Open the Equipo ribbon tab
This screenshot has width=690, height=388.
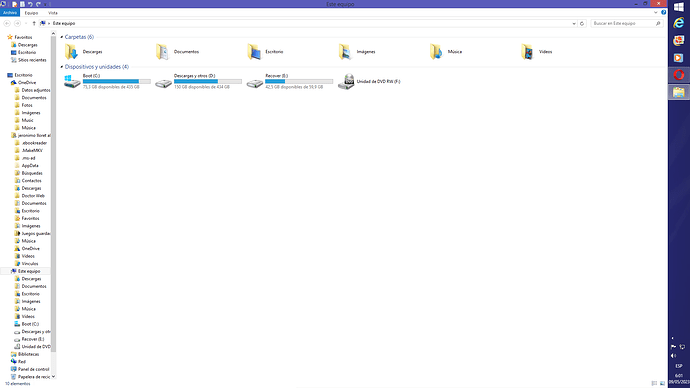31,13
